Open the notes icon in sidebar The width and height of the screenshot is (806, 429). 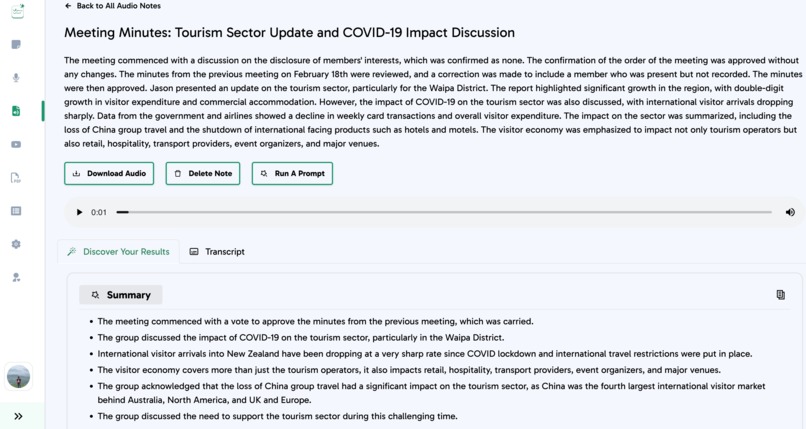point(16,45)
